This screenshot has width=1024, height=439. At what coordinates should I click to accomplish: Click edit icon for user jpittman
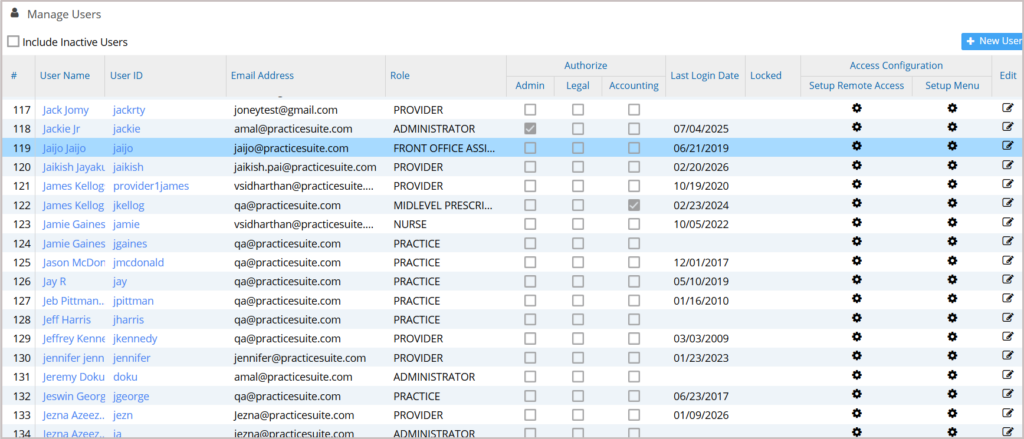click(x=1008, y=300)
